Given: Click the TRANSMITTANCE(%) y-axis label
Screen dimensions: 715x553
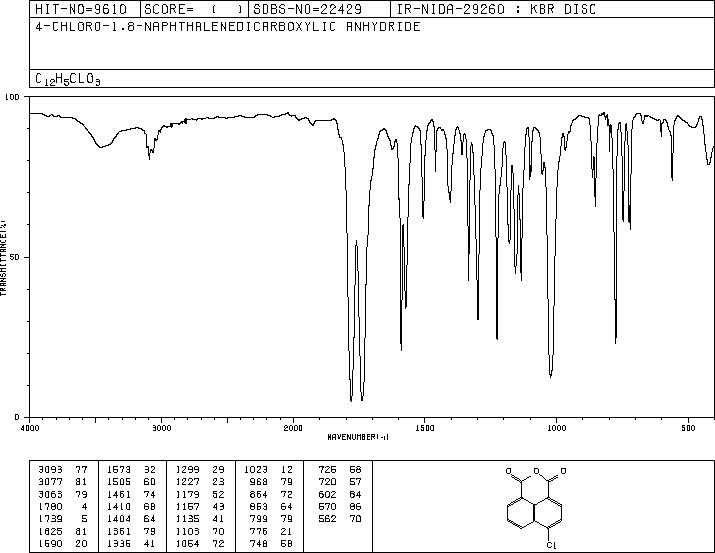Looking at the screenshot, I should (x=3, y=257).
